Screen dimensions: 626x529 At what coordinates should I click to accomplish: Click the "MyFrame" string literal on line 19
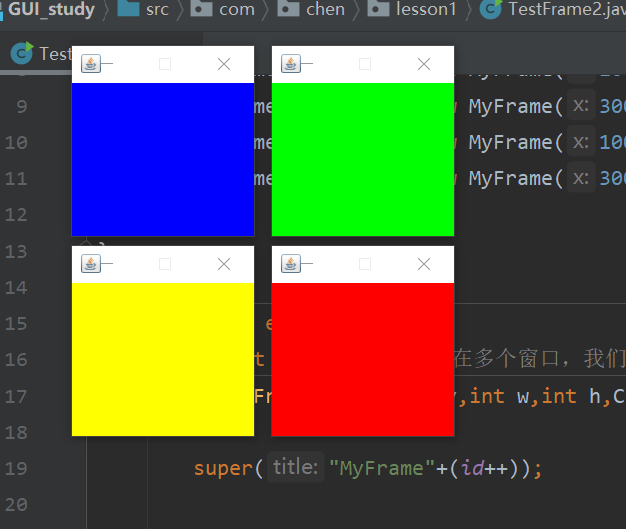point(382,468)
